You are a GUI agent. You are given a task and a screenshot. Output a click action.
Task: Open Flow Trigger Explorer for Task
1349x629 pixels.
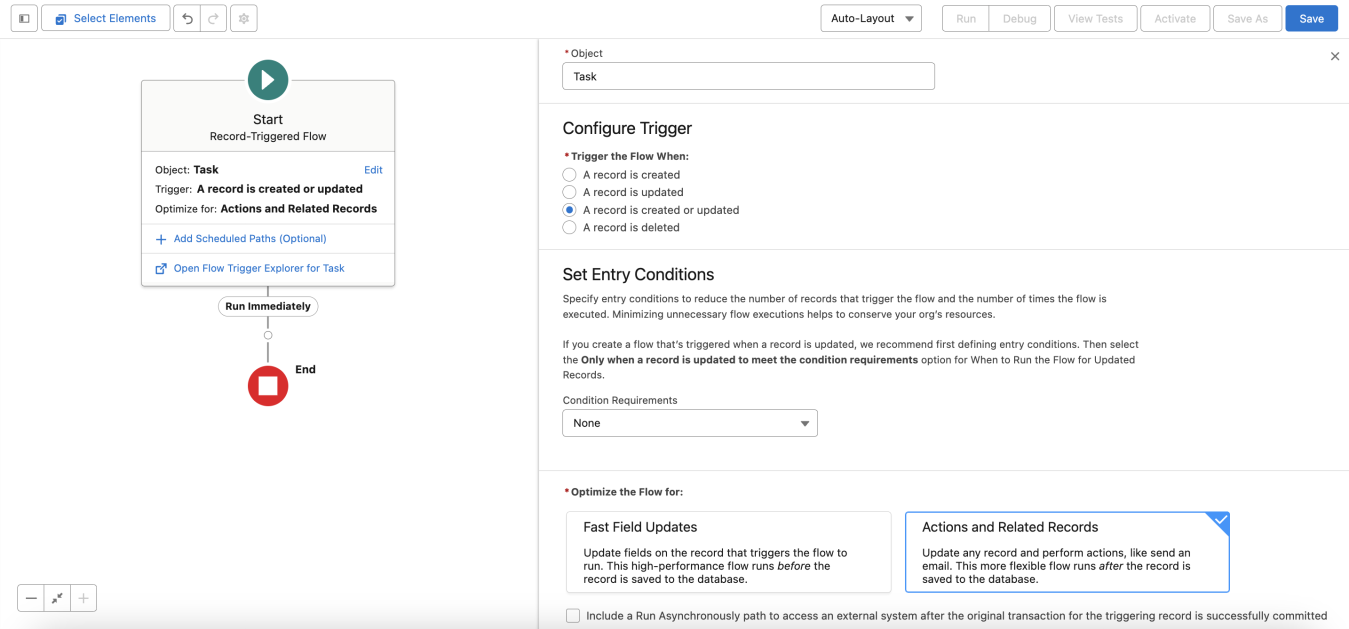(259, 268)
